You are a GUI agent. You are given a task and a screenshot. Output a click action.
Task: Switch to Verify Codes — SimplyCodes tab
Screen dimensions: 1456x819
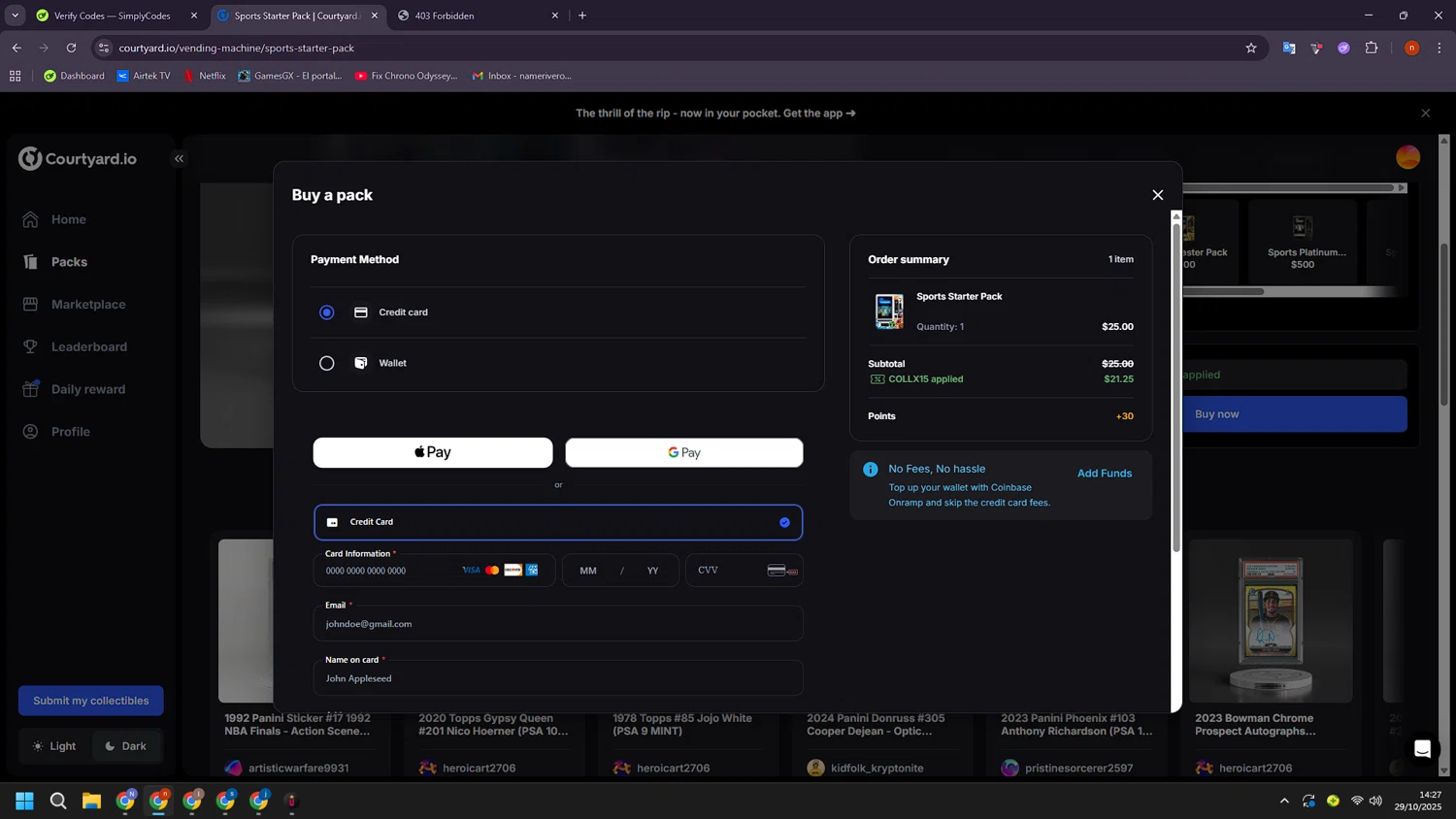point(115,16)
